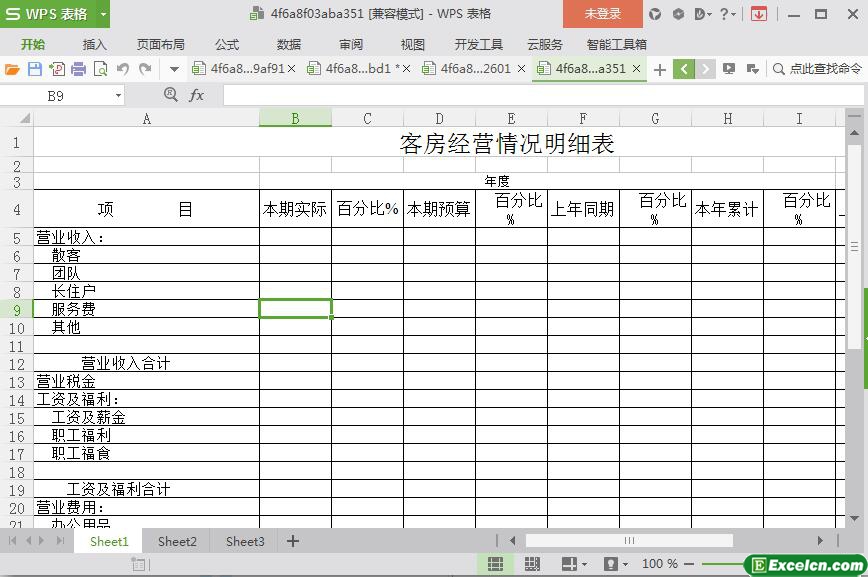Click the magnifier icon beside fx

point(170,95)
